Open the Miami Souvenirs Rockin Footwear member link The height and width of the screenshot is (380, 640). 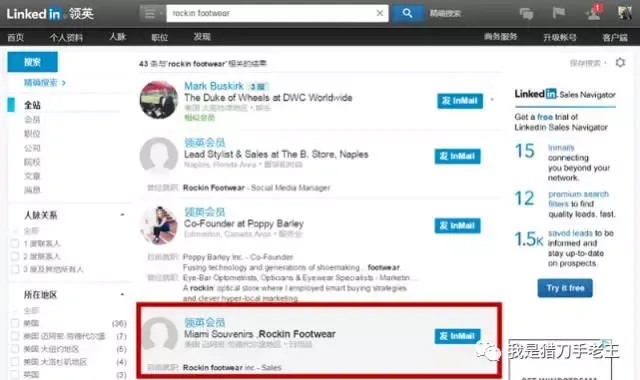204,322
